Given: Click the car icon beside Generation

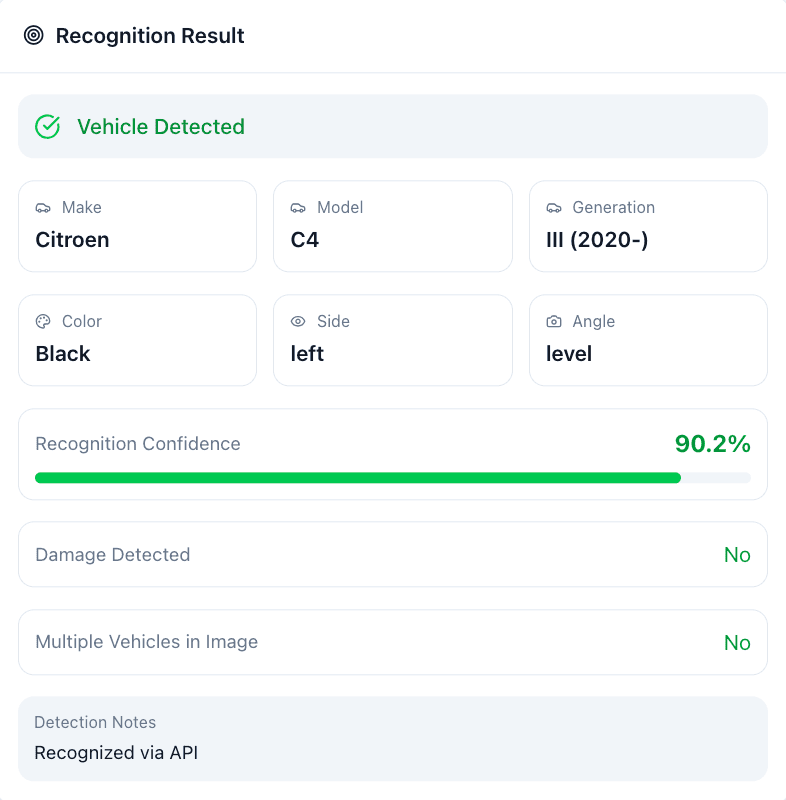Looking at the screenshot, I should coord(553,207).
